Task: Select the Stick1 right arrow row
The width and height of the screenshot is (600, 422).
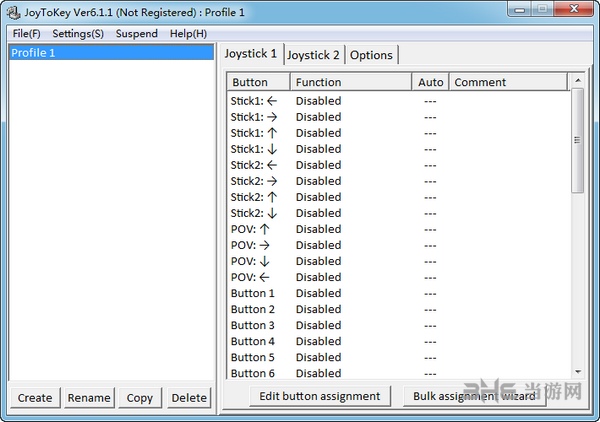Action: click(398, 117)
